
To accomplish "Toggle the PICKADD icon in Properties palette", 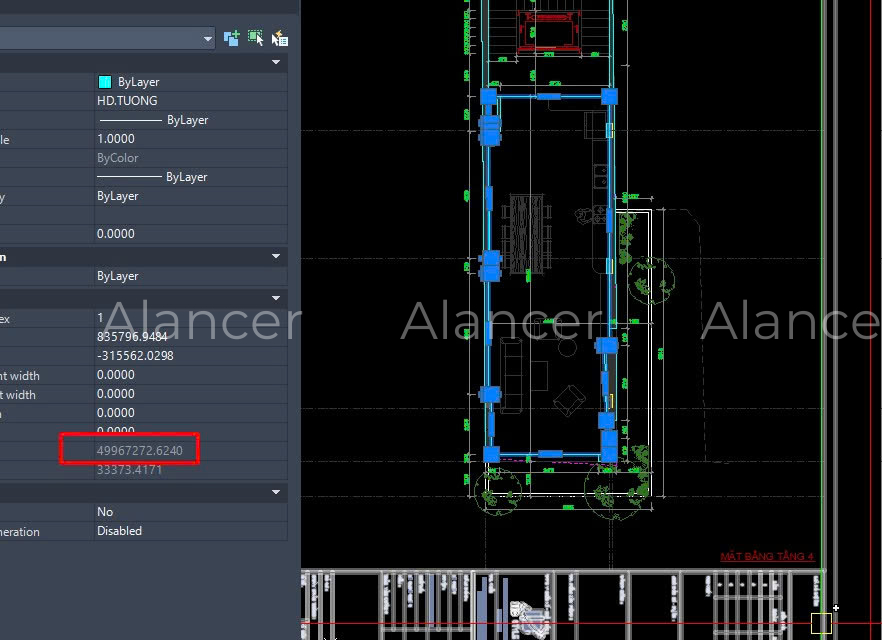I will 231,38.
